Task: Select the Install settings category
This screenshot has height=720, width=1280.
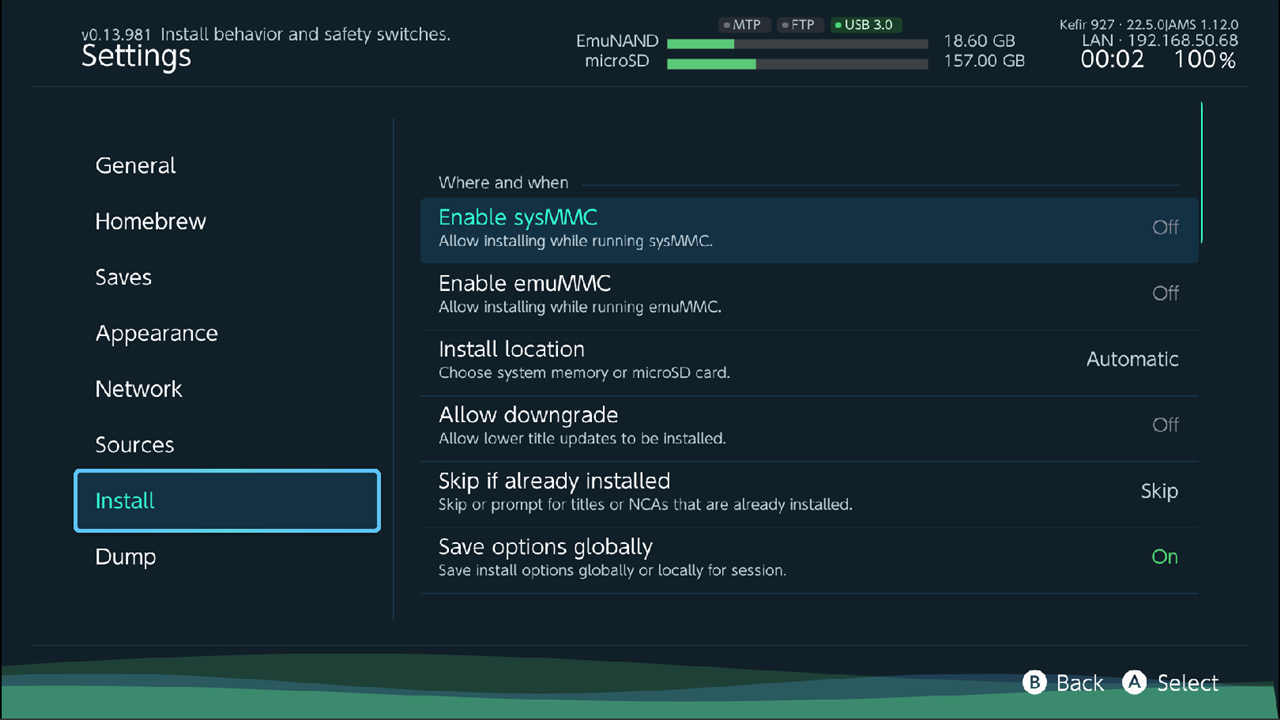Action: [x=227, y=501]
